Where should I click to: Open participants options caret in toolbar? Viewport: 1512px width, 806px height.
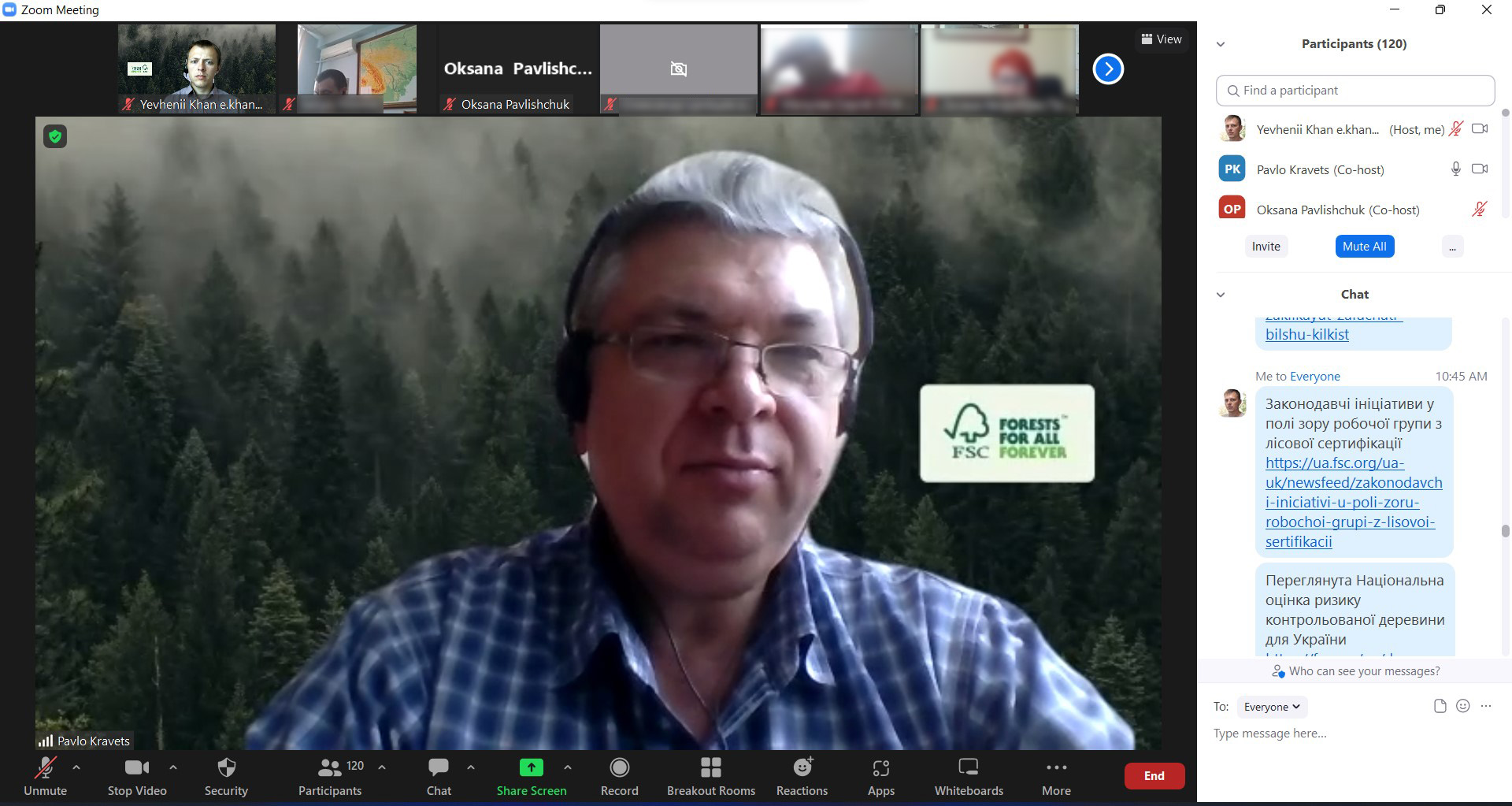[x=382, y=767]
